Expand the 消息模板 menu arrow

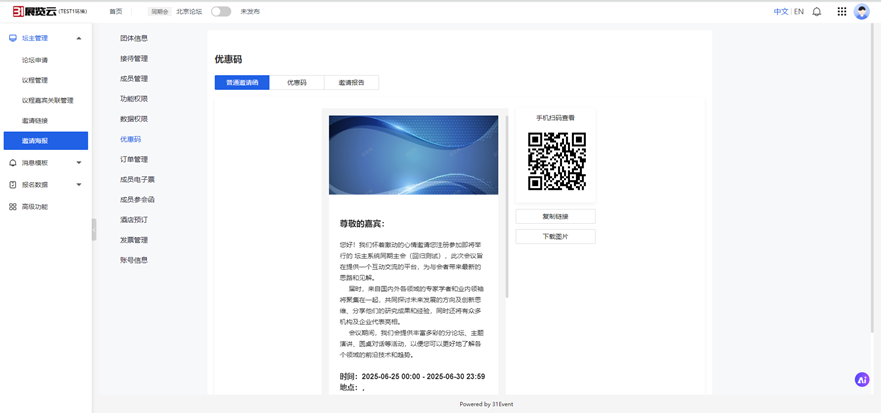tap(79, 162)
